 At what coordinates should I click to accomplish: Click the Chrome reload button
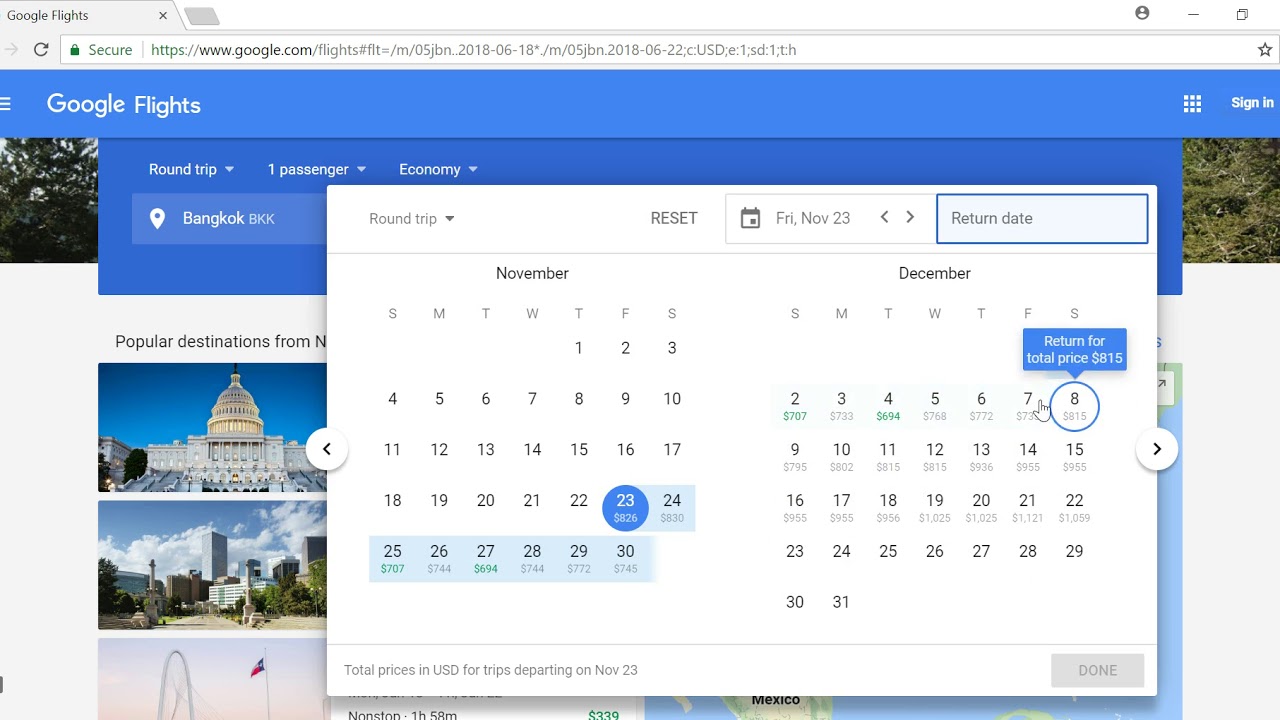(41, 49)
